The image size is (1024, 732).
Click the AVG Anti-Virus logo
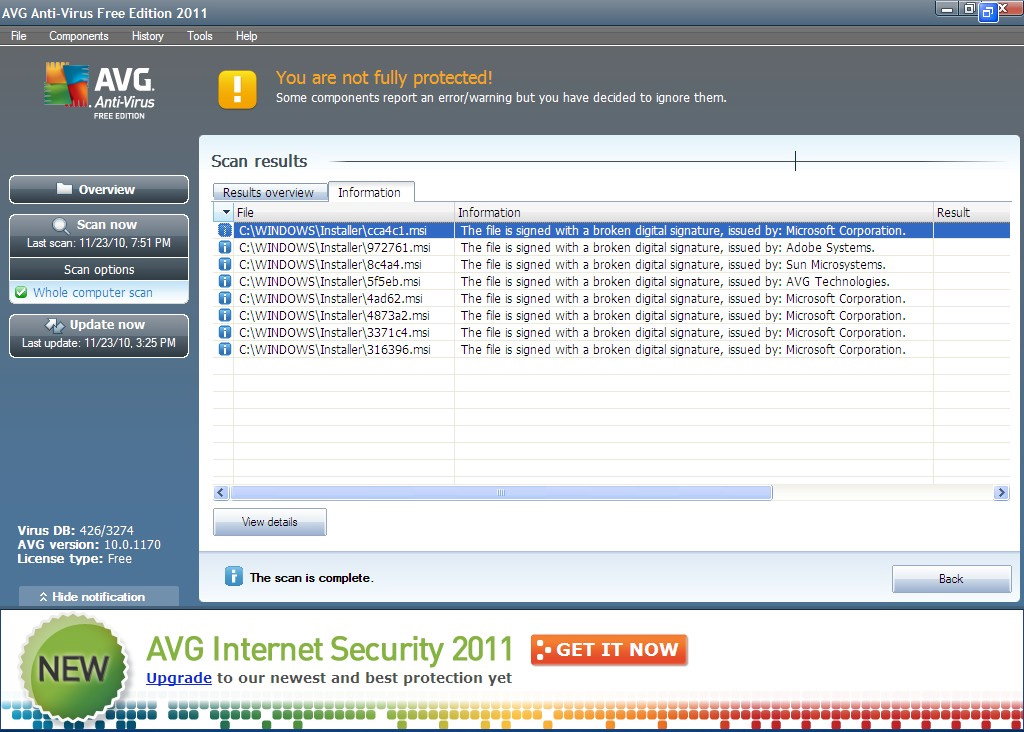[x=99, y=91]
